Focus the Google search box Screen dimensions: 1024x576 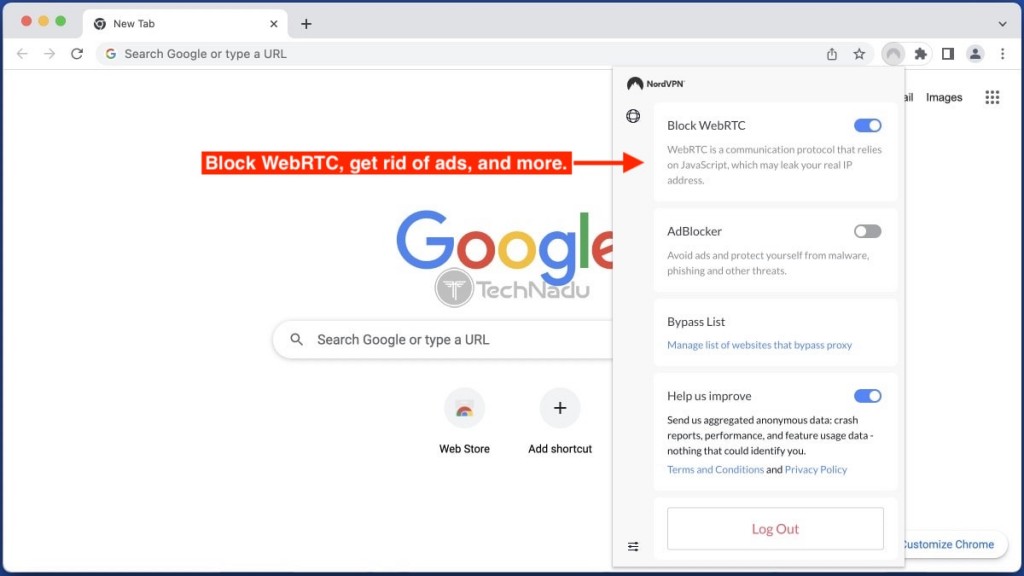coord(444,340)
